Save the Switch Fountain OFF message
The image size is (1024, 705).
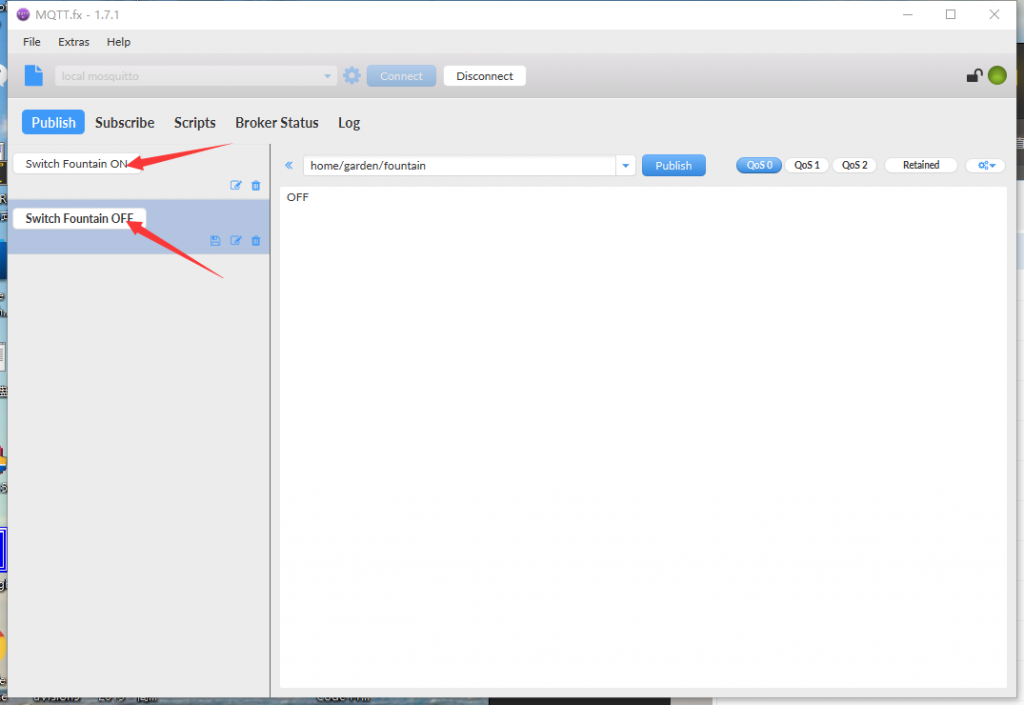(215, 241)
